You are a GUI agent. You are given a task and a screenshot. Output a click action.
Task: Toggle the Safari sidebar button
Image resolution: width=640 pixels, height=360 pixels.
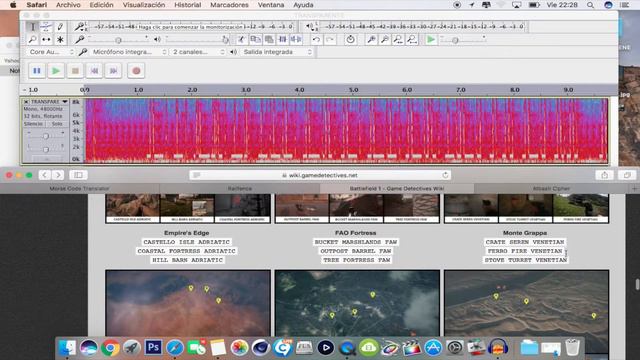pos(78,175)
